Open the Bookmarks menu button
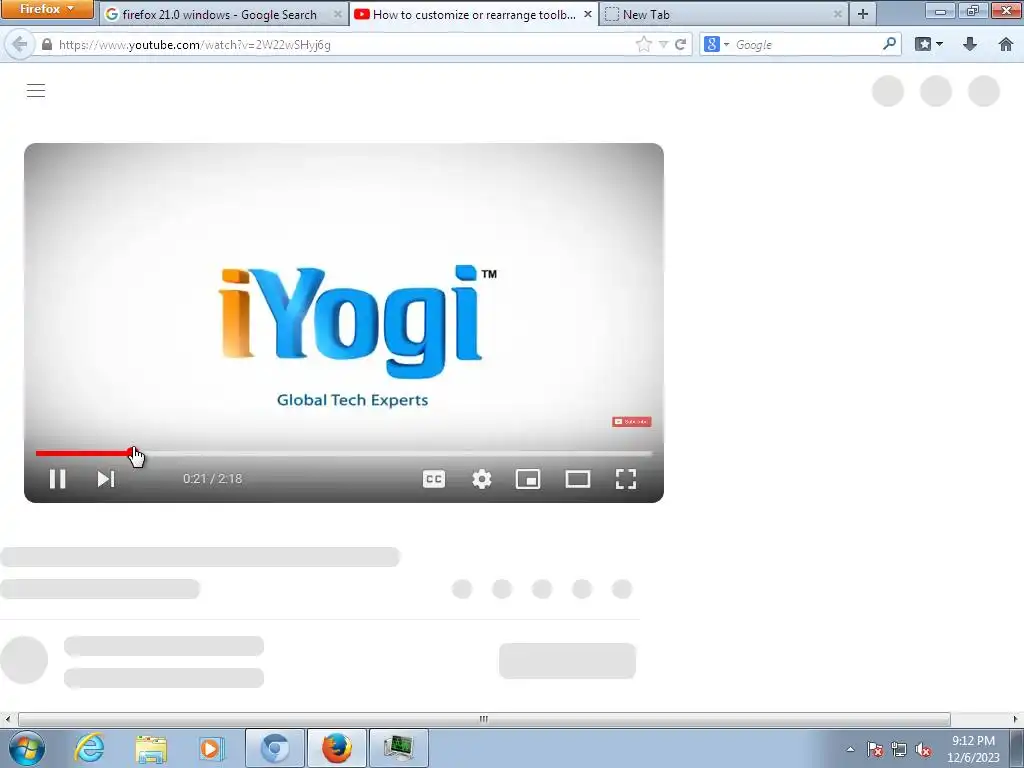 (929, 44)
